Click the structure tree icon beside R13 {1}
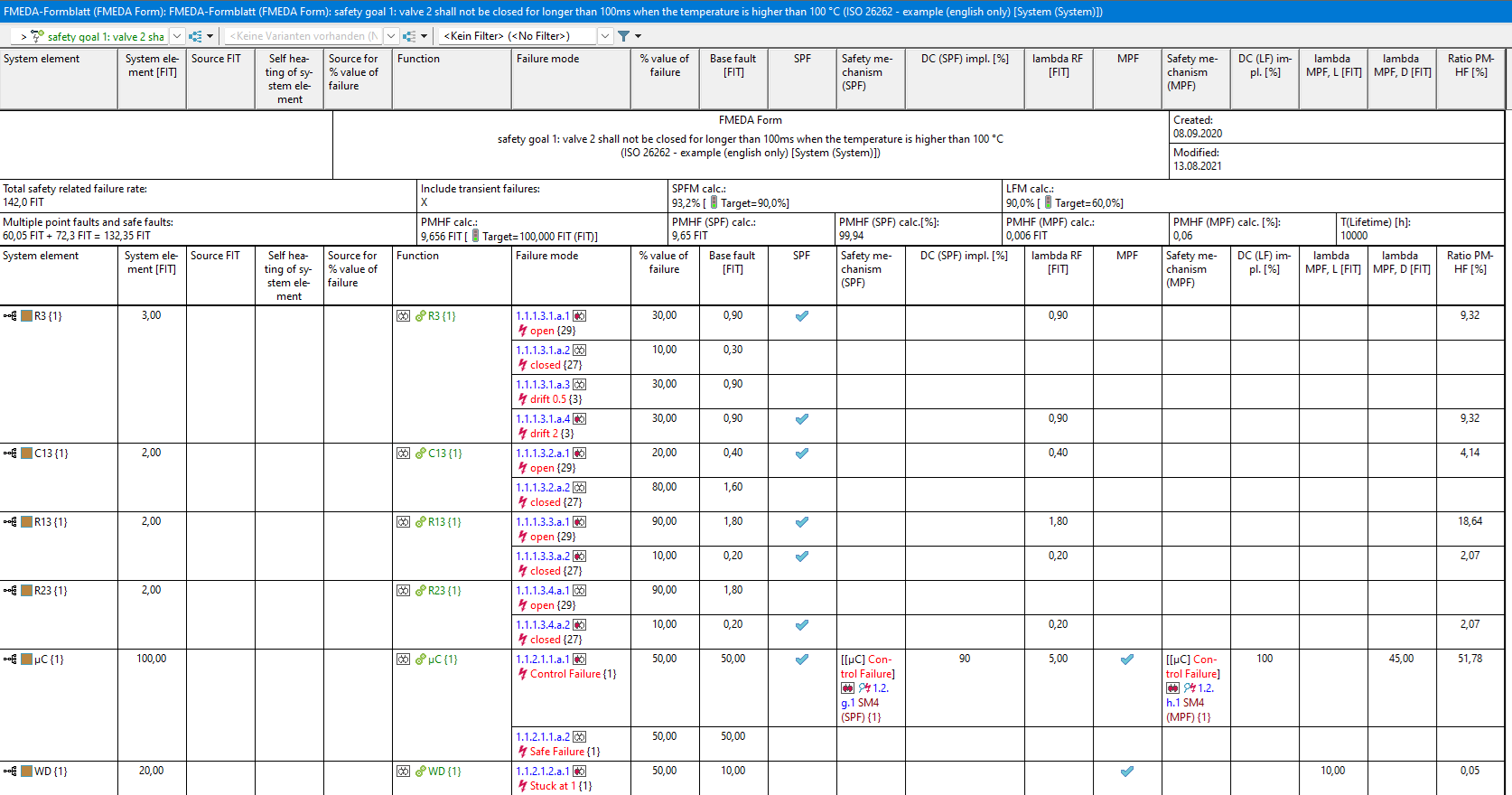1512x795 pixels. [x=10, y=522]
